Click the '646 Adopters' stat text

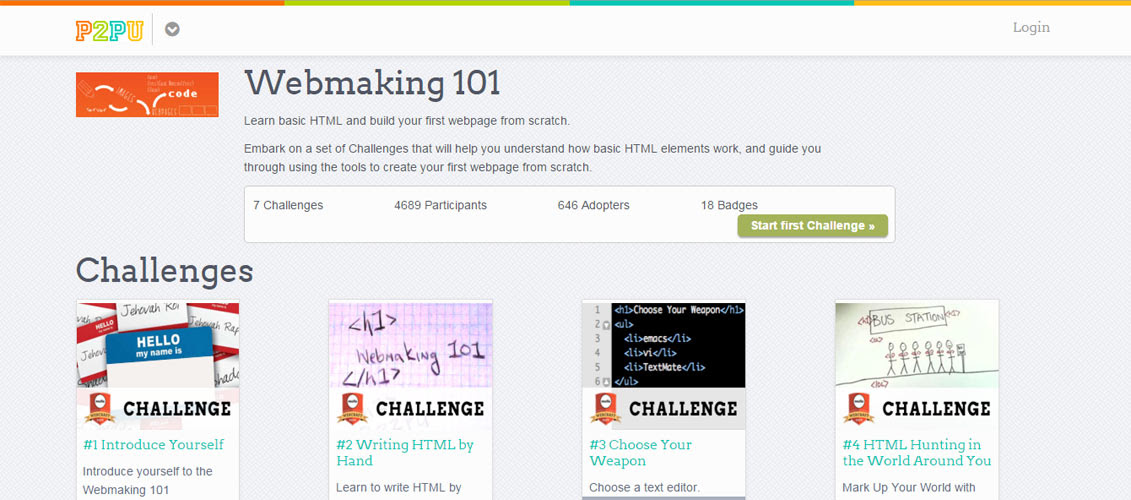(593, 205)
